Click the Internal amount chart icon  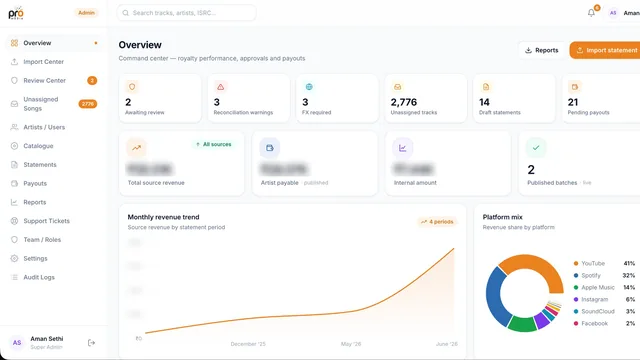(402, 148)
